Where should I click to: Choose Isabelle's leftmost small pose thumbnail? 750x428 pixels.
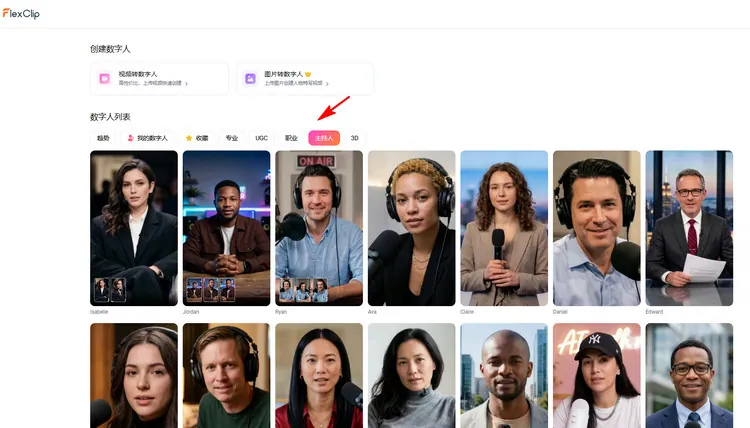(101, 290)
